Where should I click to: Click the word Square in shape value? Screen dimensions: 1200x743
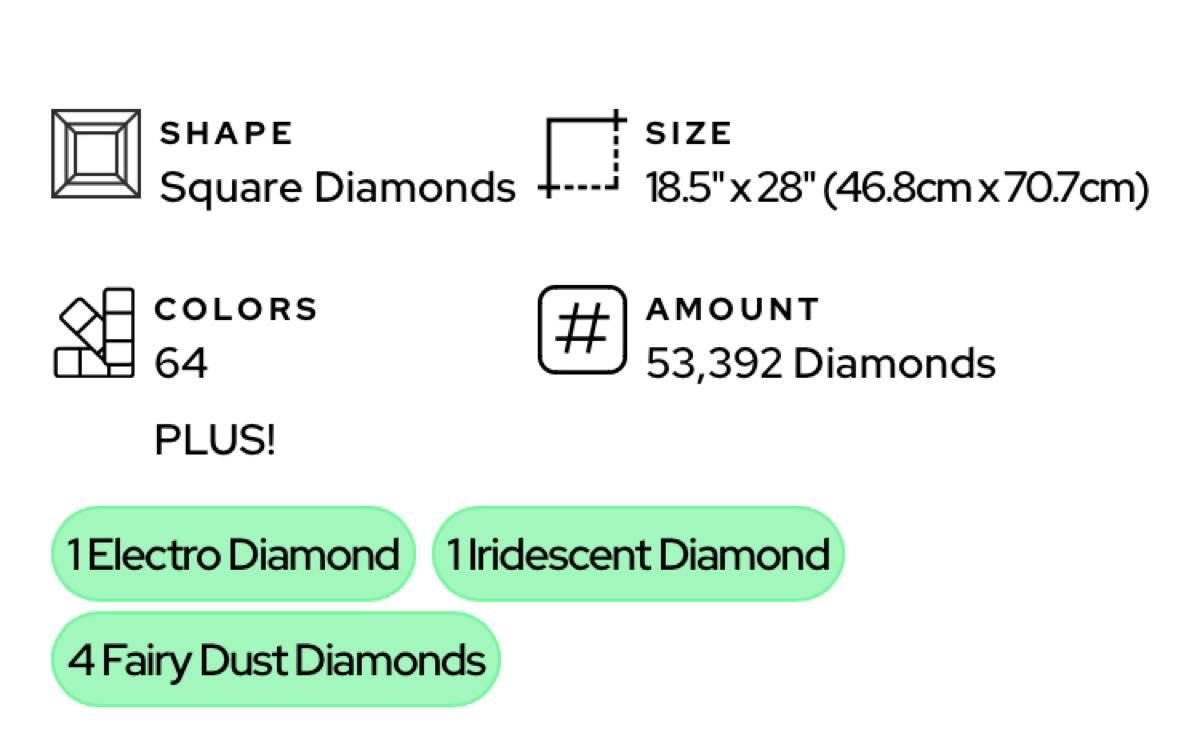tap(232, 188)
